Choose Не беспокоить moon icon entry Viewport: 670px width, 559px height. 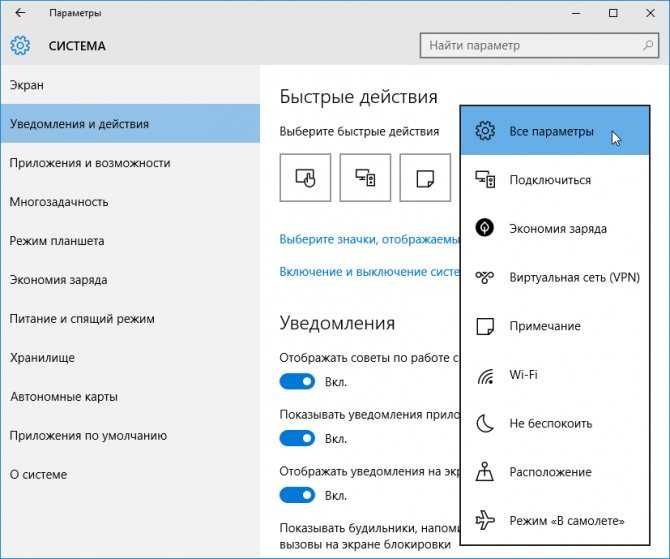[x=555, y=423]
